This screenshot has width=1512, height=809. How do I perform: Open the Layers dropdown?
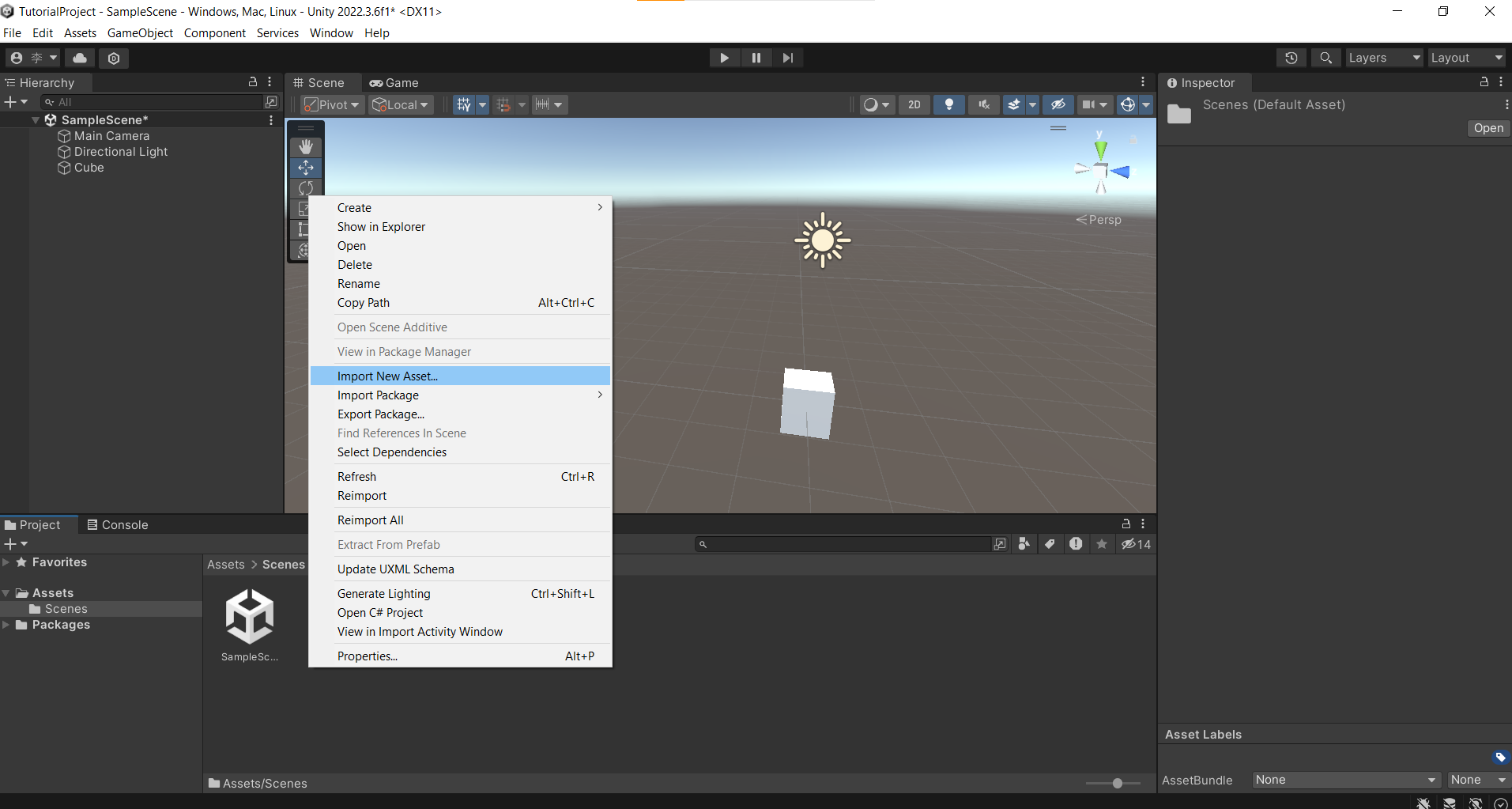pyautogui.click(x=1384, y=58)
